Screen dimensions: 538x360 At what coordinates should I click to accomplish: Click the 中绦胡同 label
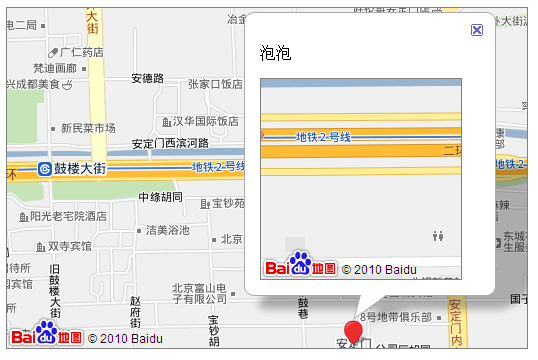161,197
